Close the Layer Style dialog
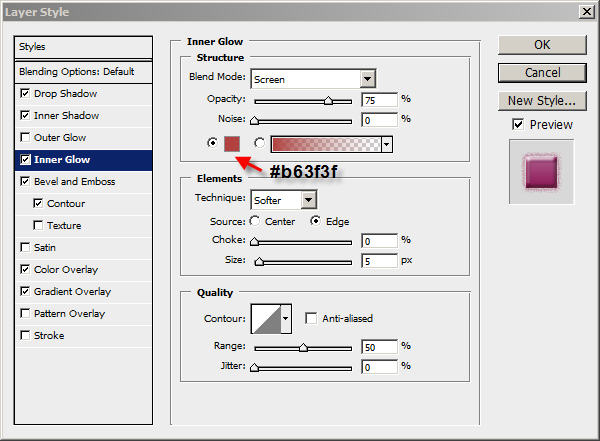This screenshot has width=600, height=441. [586, 12]
